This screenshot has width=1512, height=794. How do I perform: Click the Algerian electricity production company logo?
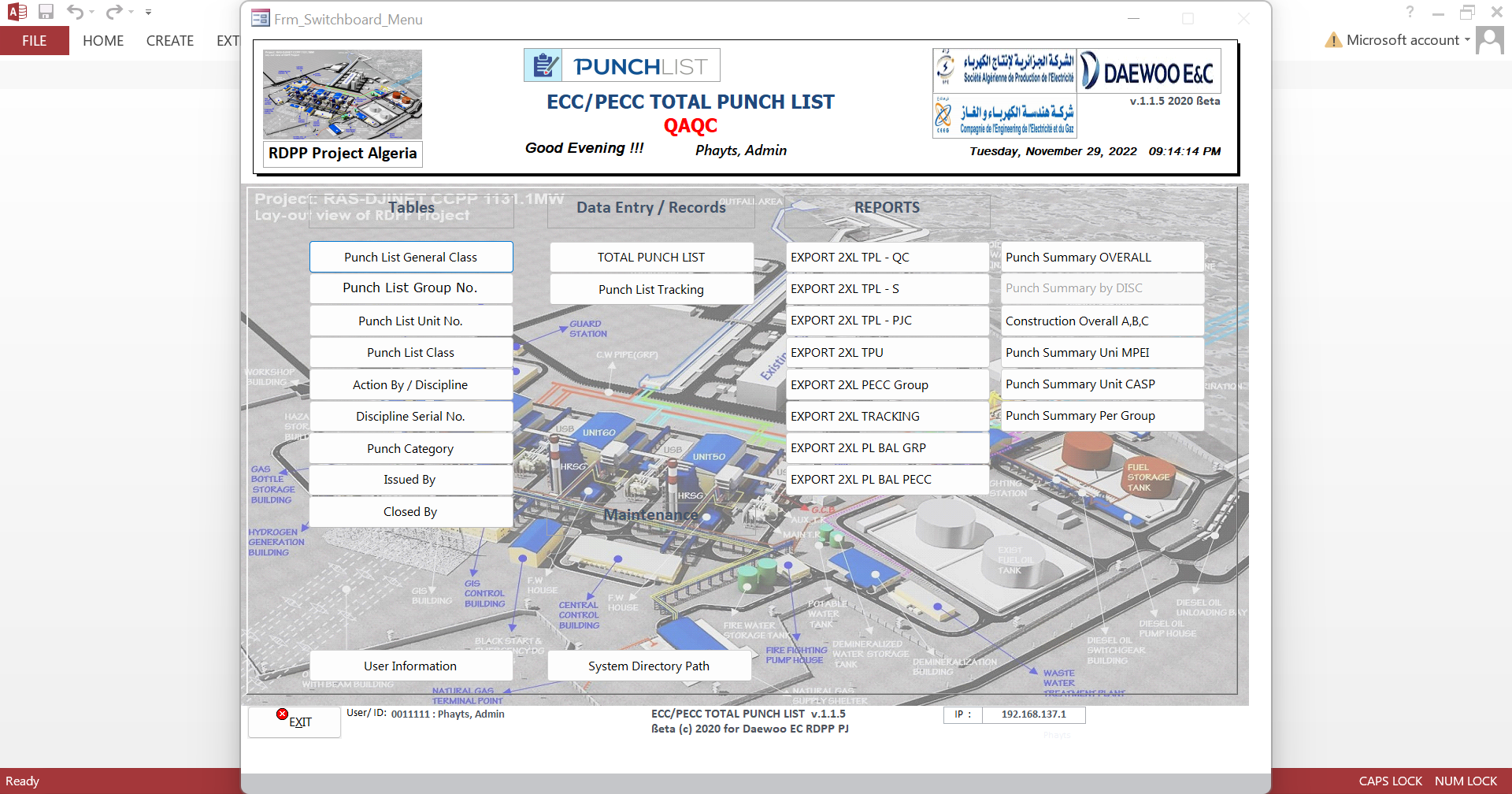coord(1005,70)
